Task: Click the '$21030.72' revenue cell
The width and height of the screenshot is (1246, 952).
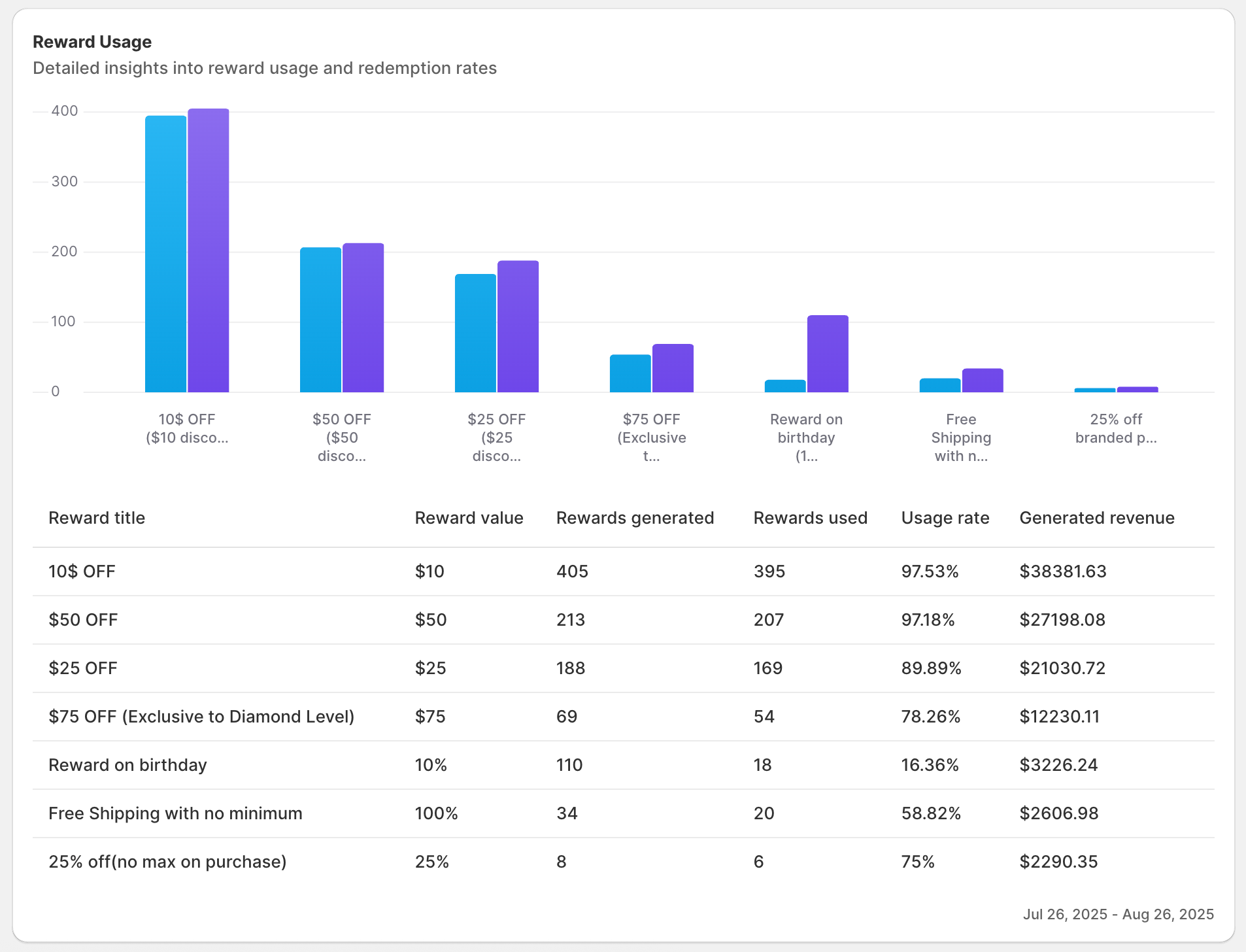Action: (x=1062, y=668)
